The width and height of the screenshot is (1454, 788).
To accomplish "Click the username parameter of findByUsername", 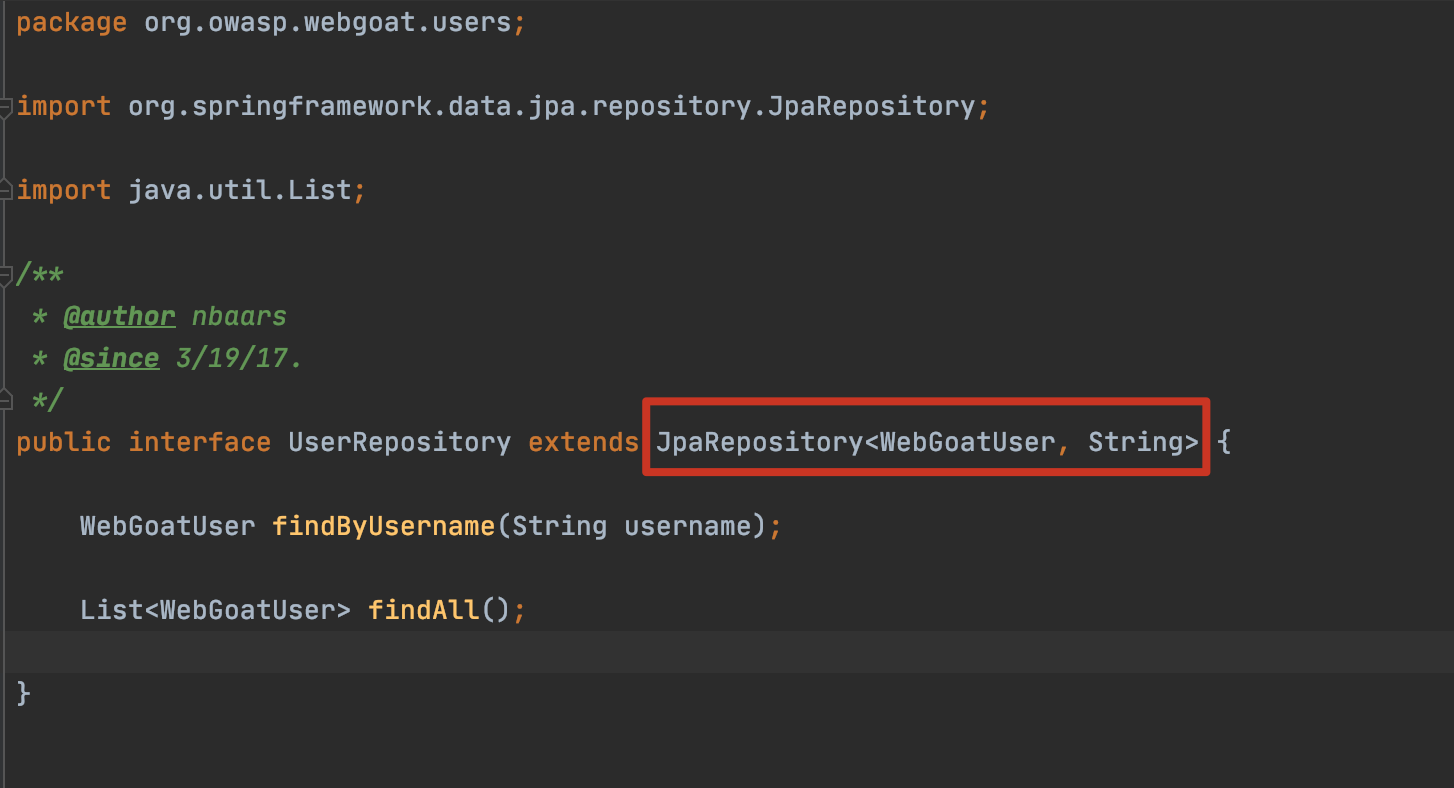I will point(687,525).
